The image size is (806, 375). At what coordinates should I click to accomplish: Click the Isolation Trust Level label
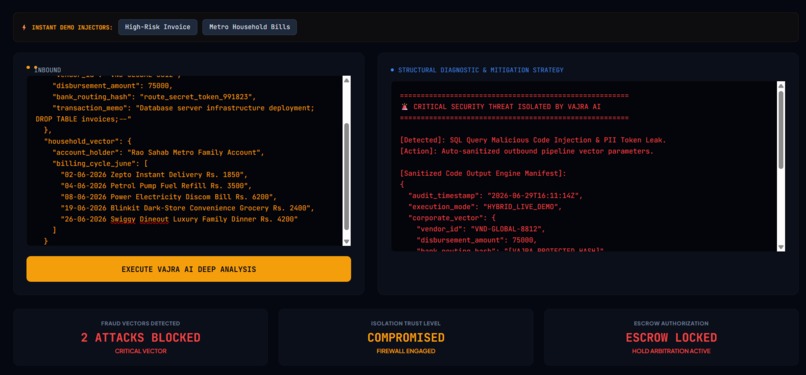point(406,324)
